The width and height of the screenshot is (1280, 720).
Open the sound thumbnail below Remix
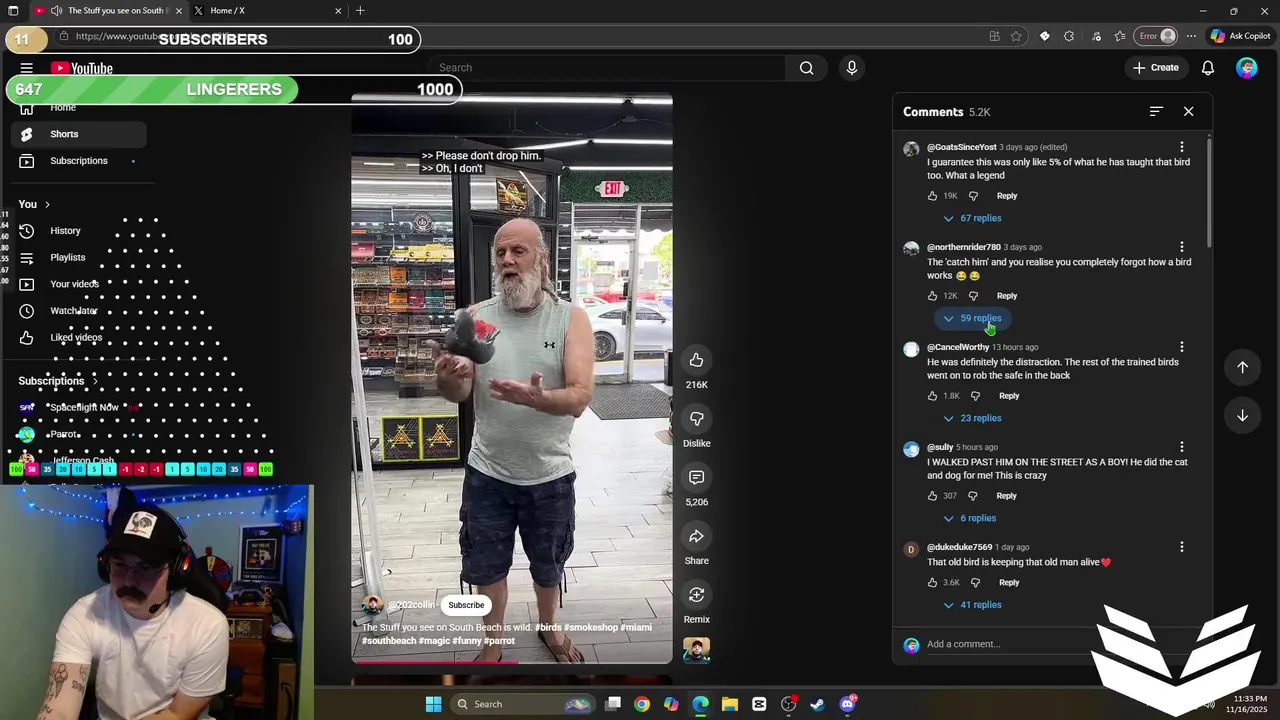[696, 650]
